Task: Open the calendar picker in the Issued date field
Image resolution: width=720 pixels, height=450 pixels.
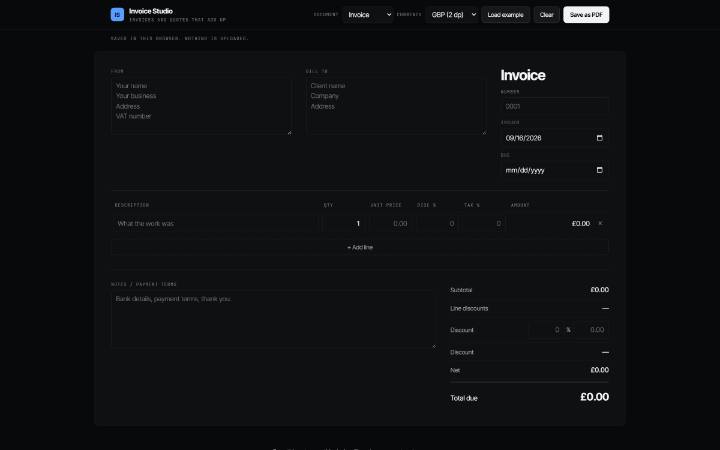Action: (x=599, y=138)
